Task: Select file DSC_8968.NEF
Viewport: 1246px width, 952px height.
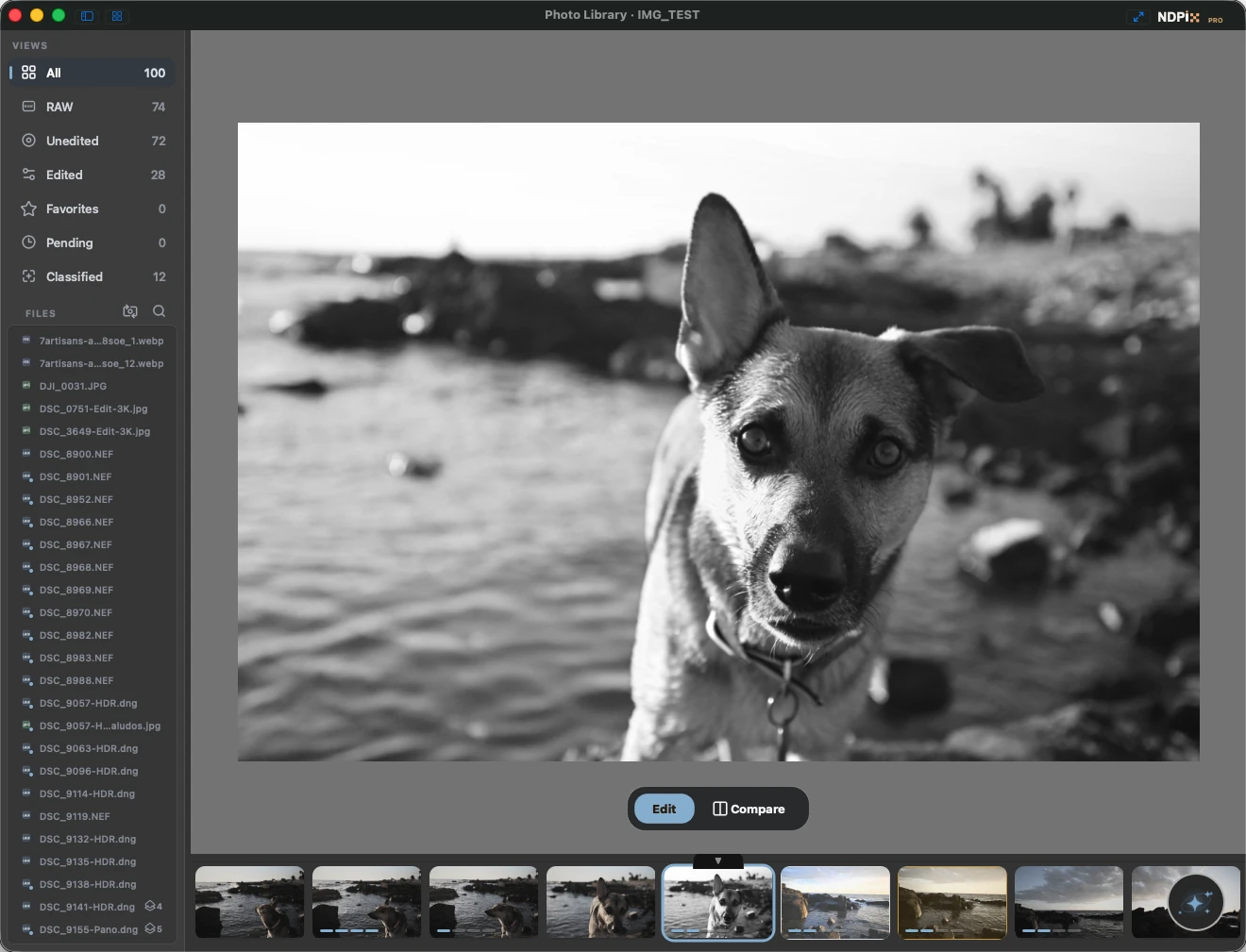Action: tap(92, 567)
